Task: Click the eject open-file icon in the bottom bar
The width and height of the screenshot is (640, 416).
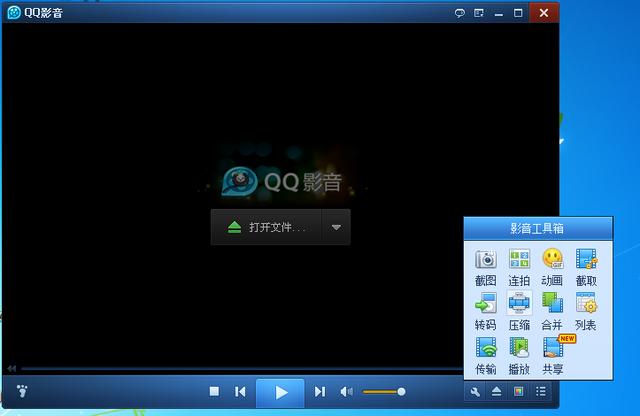Action: (x=496, y=392)
